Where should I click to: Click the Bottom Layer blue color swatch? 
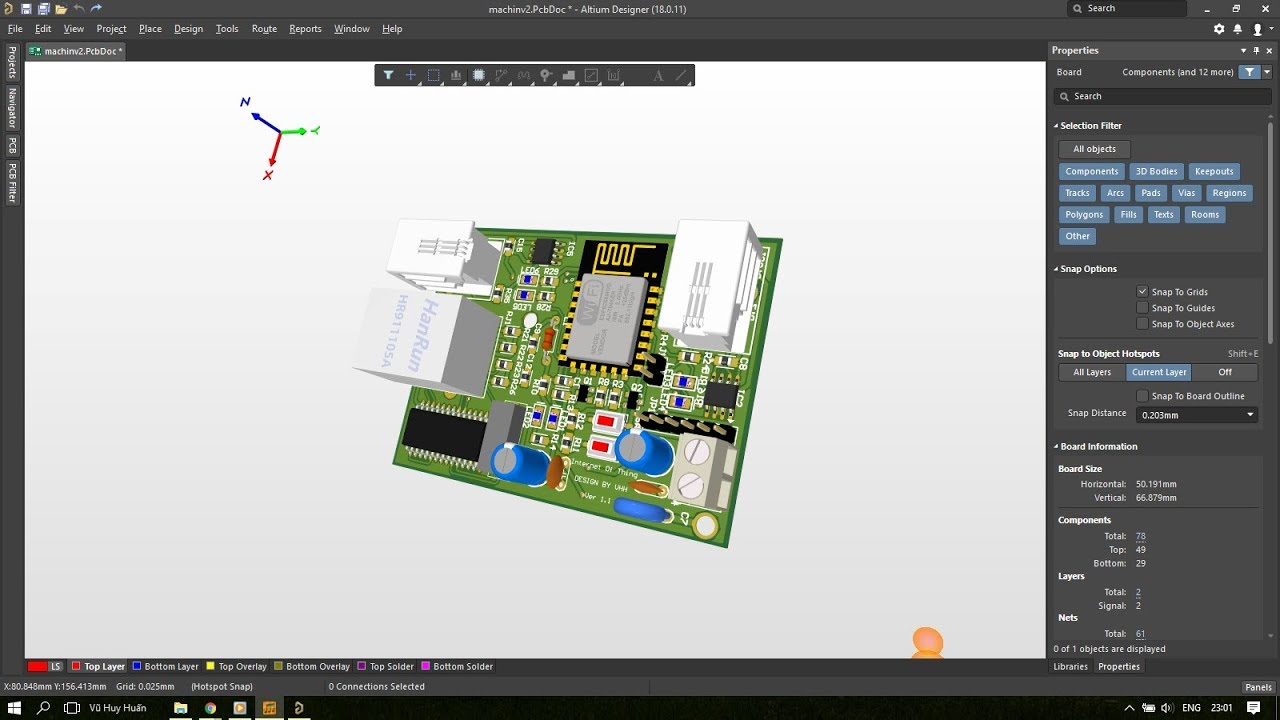tap(137, 666)
